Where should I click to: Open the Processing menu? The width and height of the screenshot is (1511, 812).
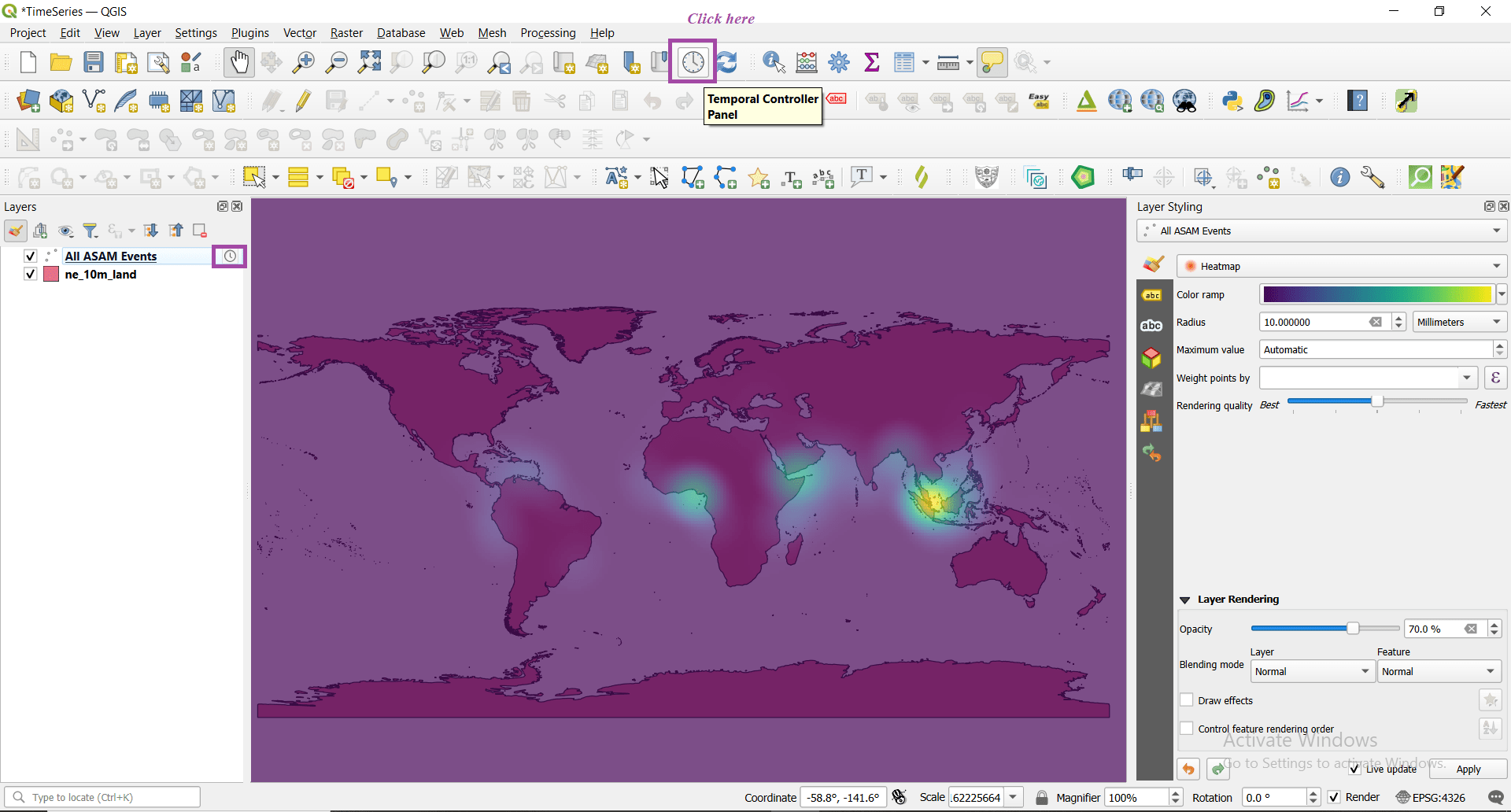coord(548,32)
